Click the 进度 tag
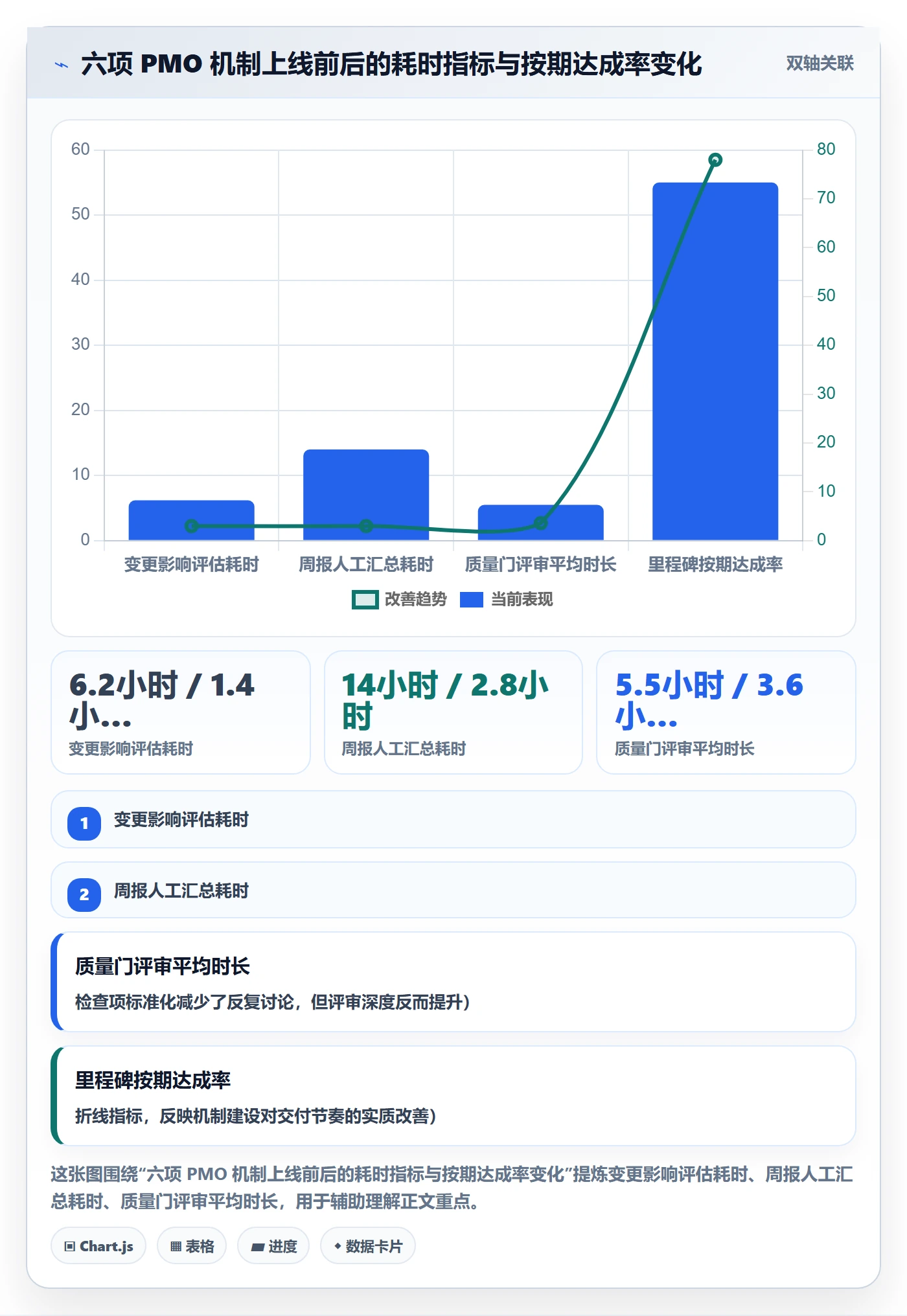Image resolution: width=907 pixels, height=1316 pixels. click(273, 1246)
